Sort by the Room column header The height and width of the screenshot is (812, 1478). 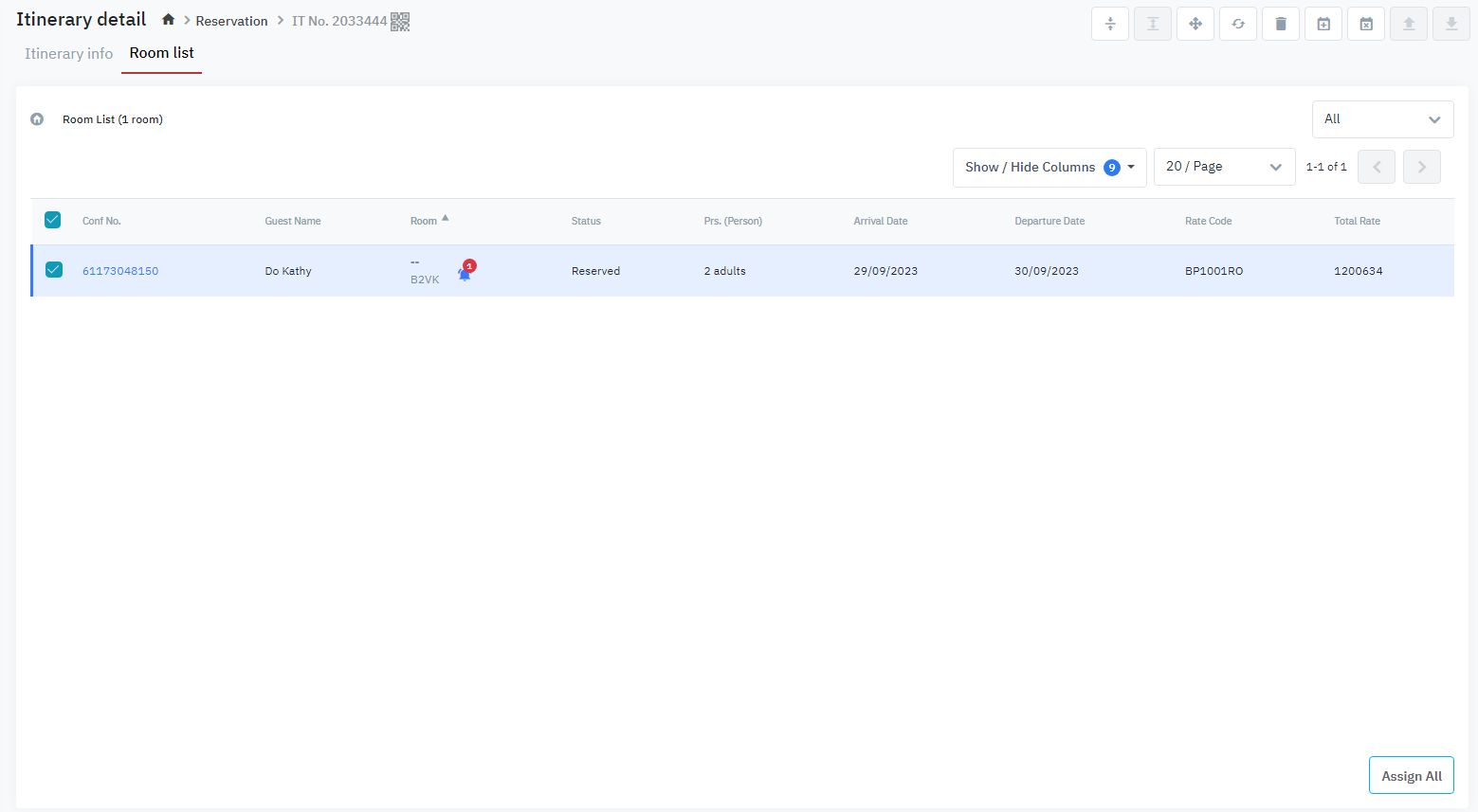coord(424,221)
